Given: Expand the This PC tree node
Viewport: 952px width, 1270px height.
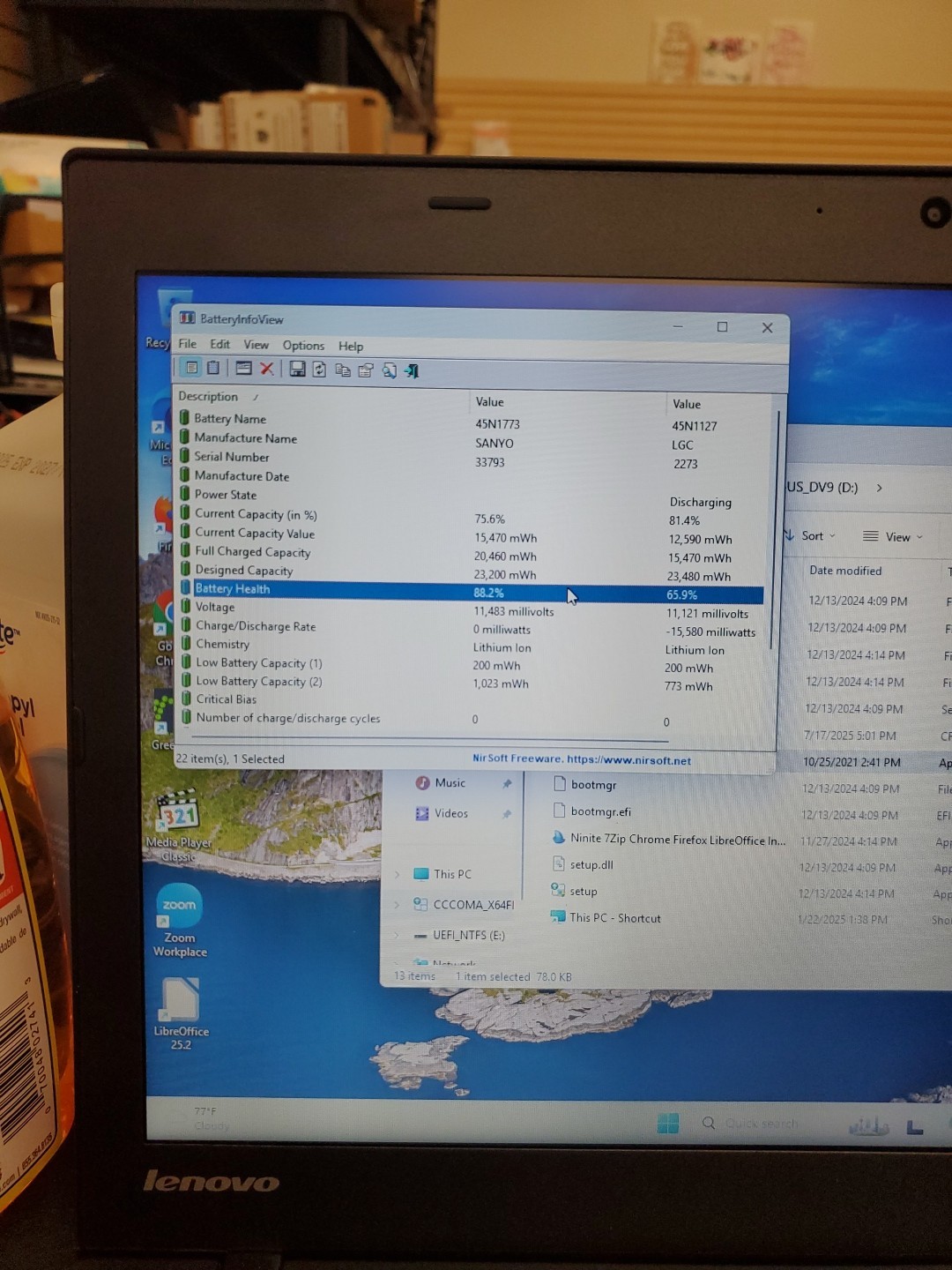Looking at the screenshot, I should click(x=398, y=874).
